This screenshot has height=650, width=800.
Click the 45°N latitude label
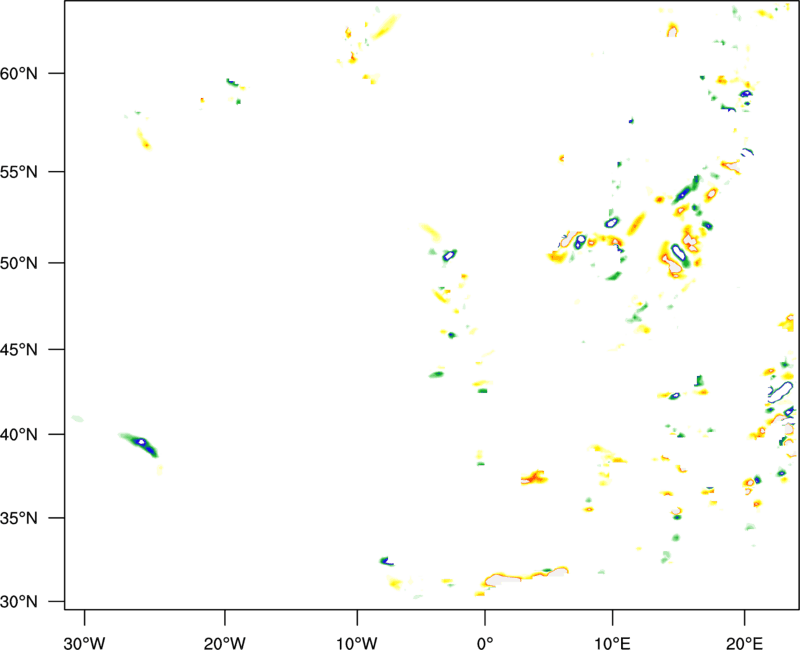coord(19,350)
